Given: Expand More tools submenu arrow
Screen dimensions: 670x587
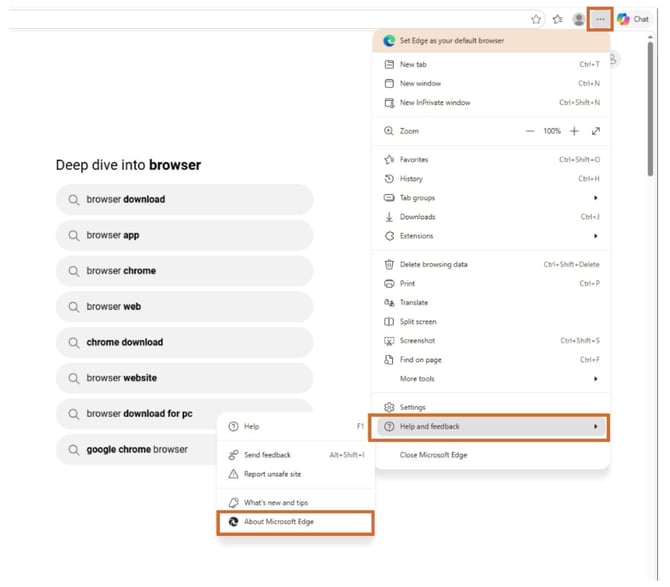Looking at the screenshot, I should click(595, 379).
